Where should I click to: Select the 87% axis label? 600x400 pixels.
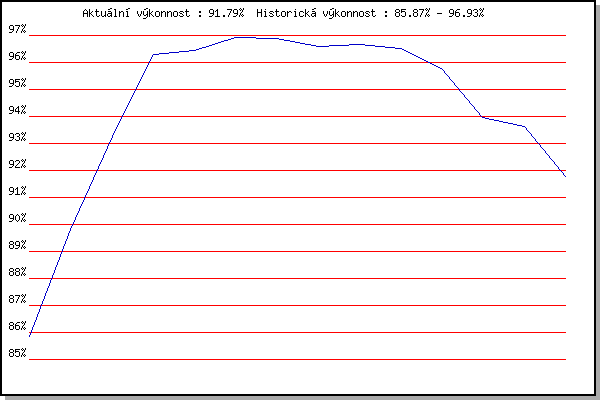point(17,299)
